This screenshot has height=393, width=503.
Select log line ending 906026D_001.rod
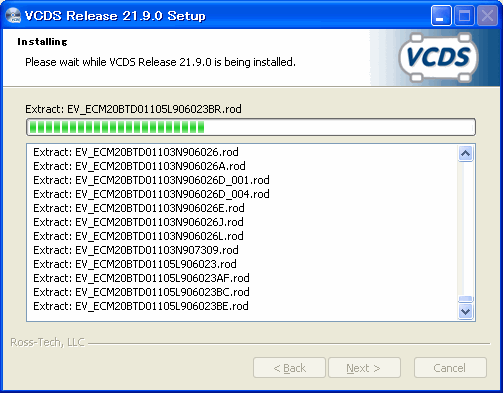(151, 180)
